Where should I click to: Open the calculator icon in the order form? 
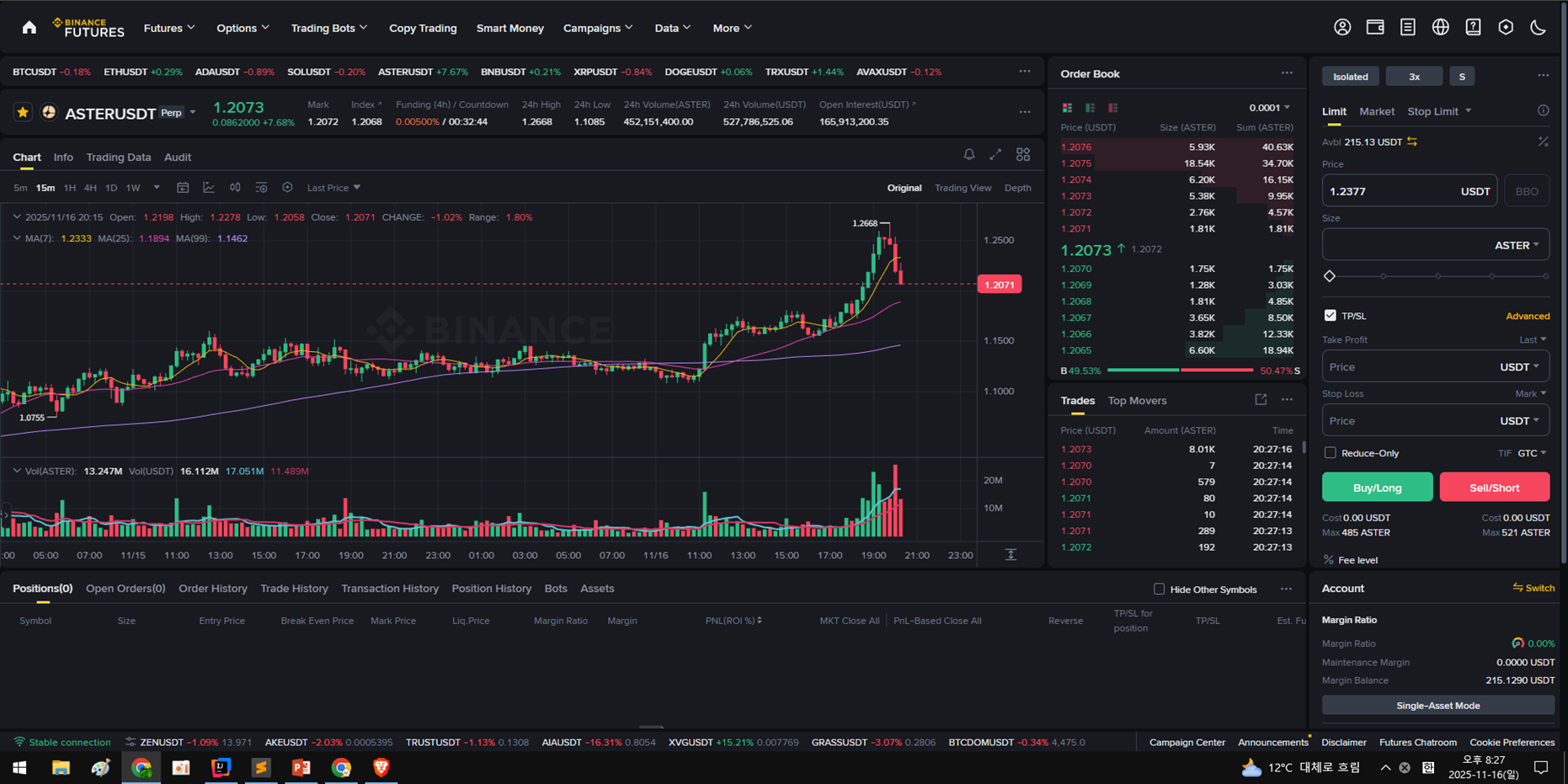pyautogui.click(x=1543, y=141)
